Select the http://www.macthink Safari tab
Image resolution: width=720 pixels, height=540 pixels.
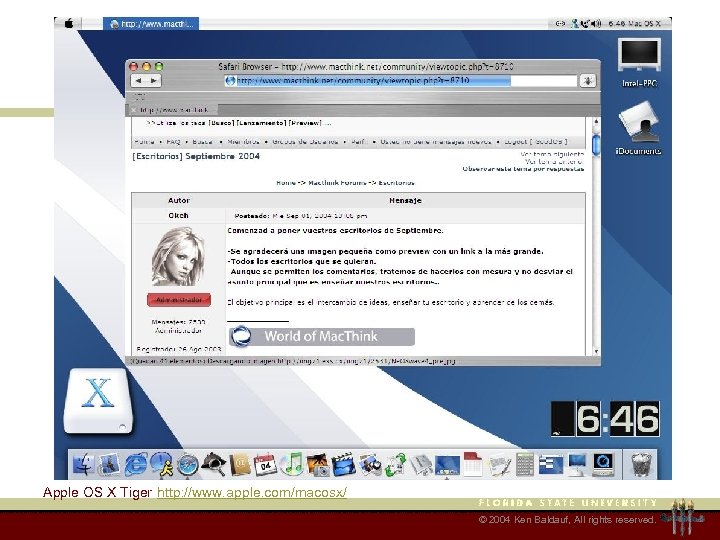pos(172,110)
